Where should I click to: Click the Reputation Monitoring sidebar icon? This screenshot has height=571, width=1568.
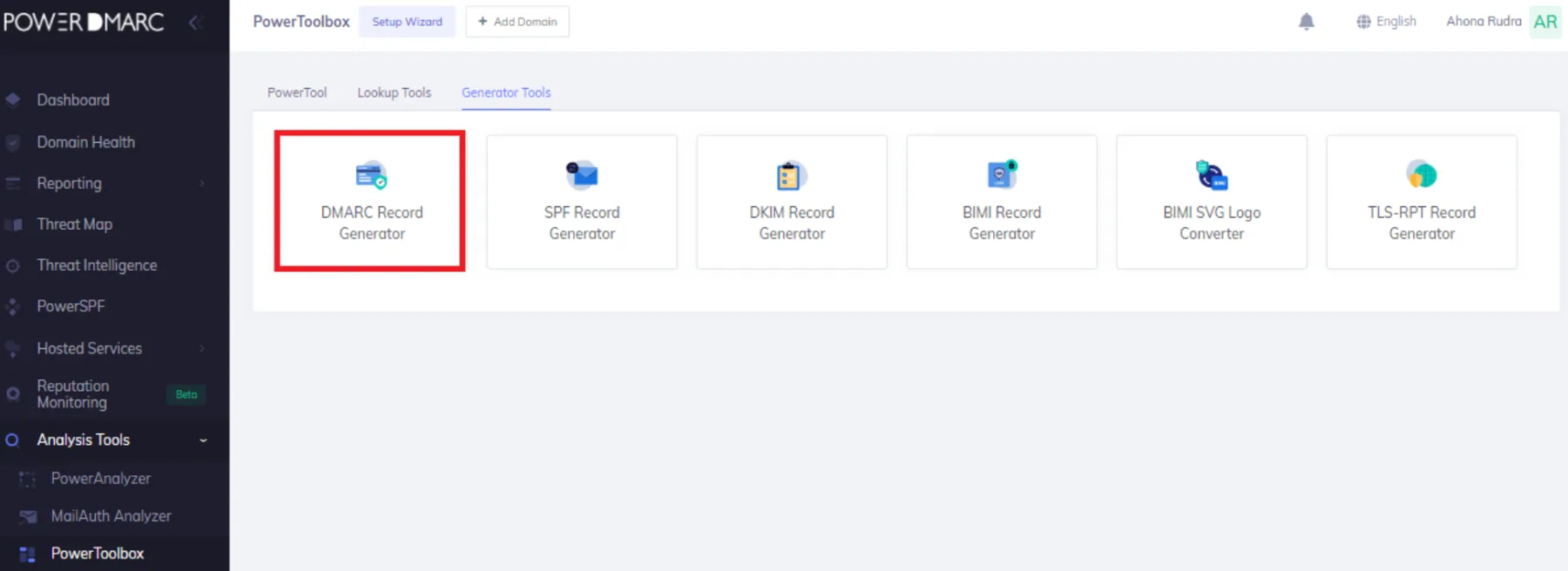coord(13,394)
